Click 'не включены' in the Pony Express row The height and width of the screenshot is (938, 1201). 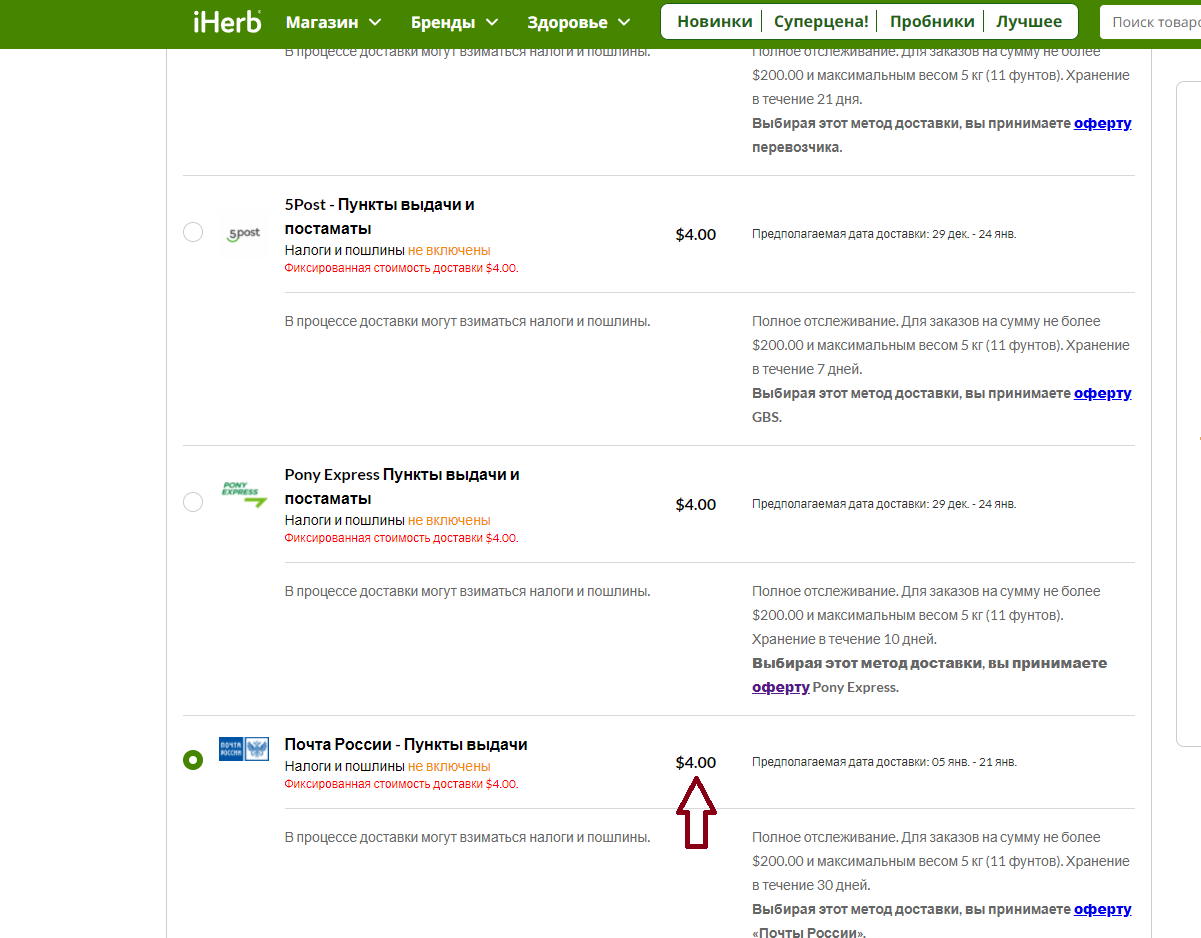(x=449, y=520)
